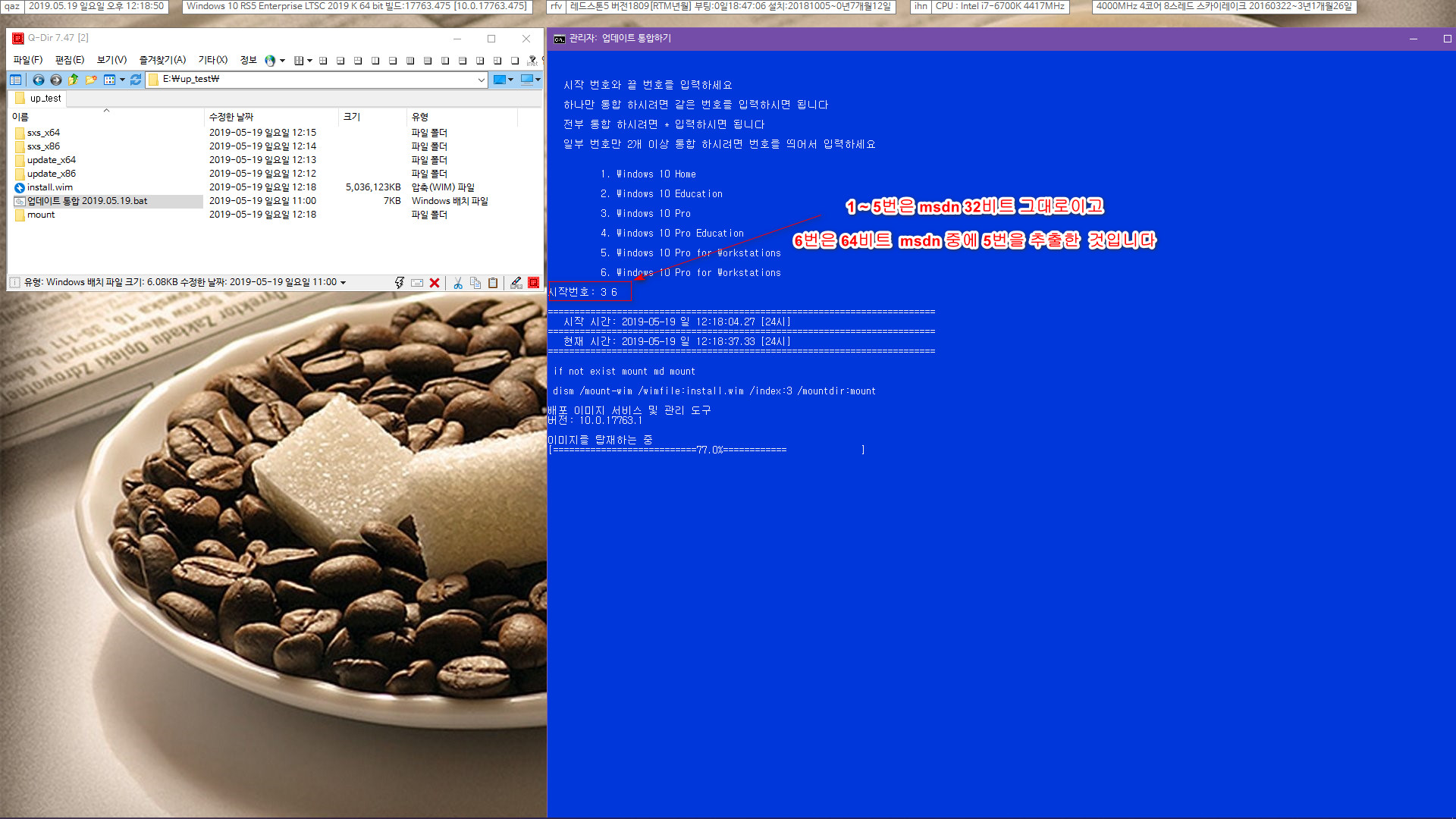Select the sxs_x64 folder
Image resolution: width=1456 pixels, height=819 pixels.
click(43, 133)
